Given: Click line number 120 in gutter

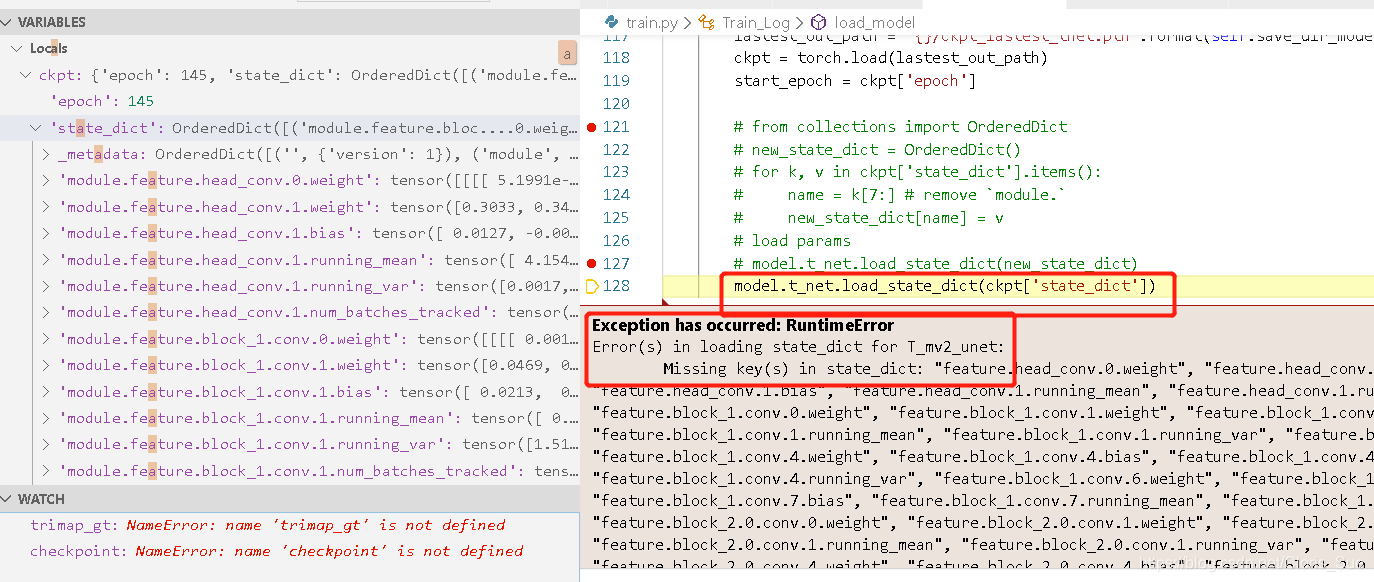Looking at the screenshot, I should [x=616, y=104].
